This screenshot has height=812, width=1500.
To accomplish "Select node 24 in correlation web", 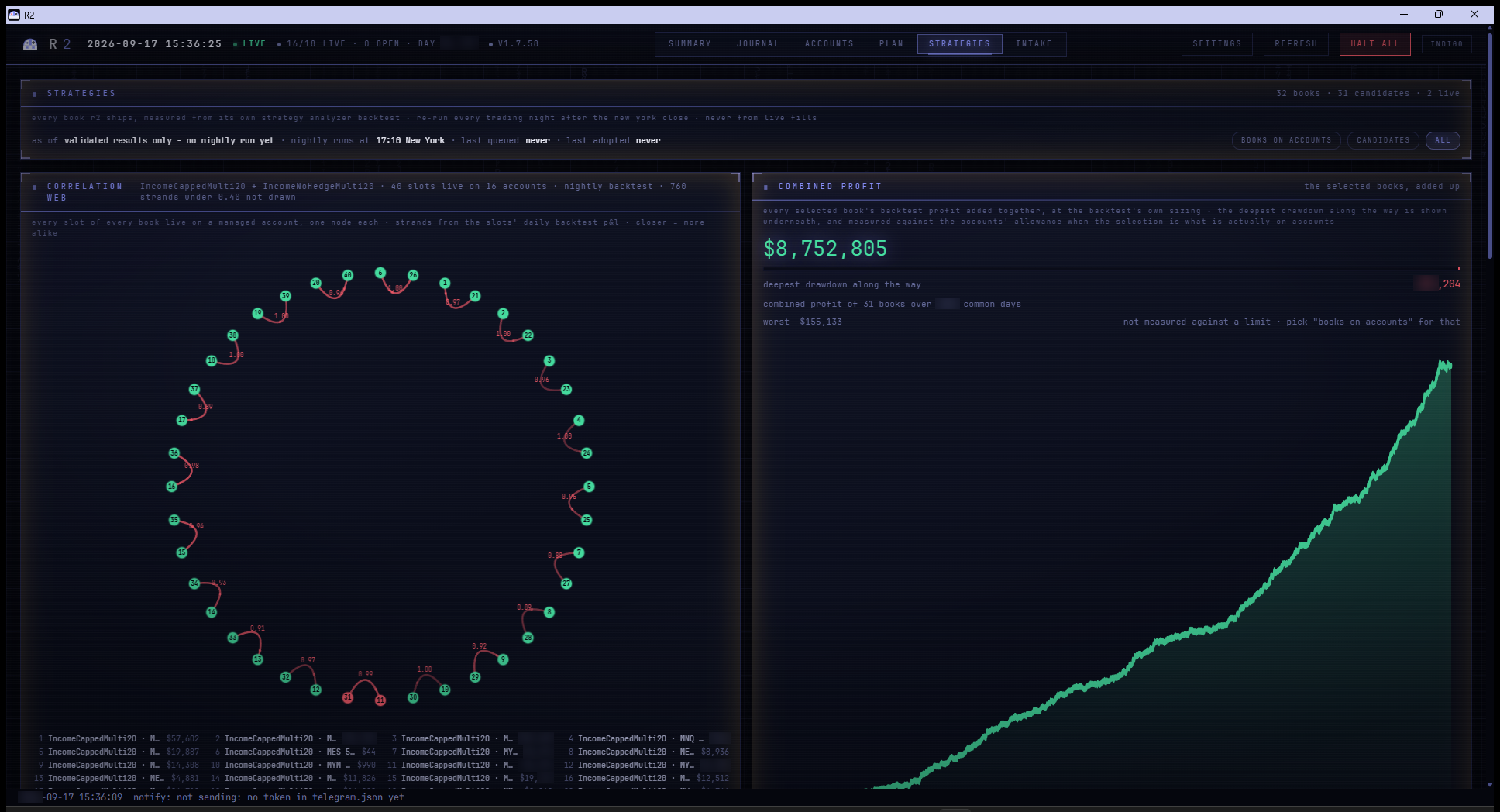I will [587, 452].
